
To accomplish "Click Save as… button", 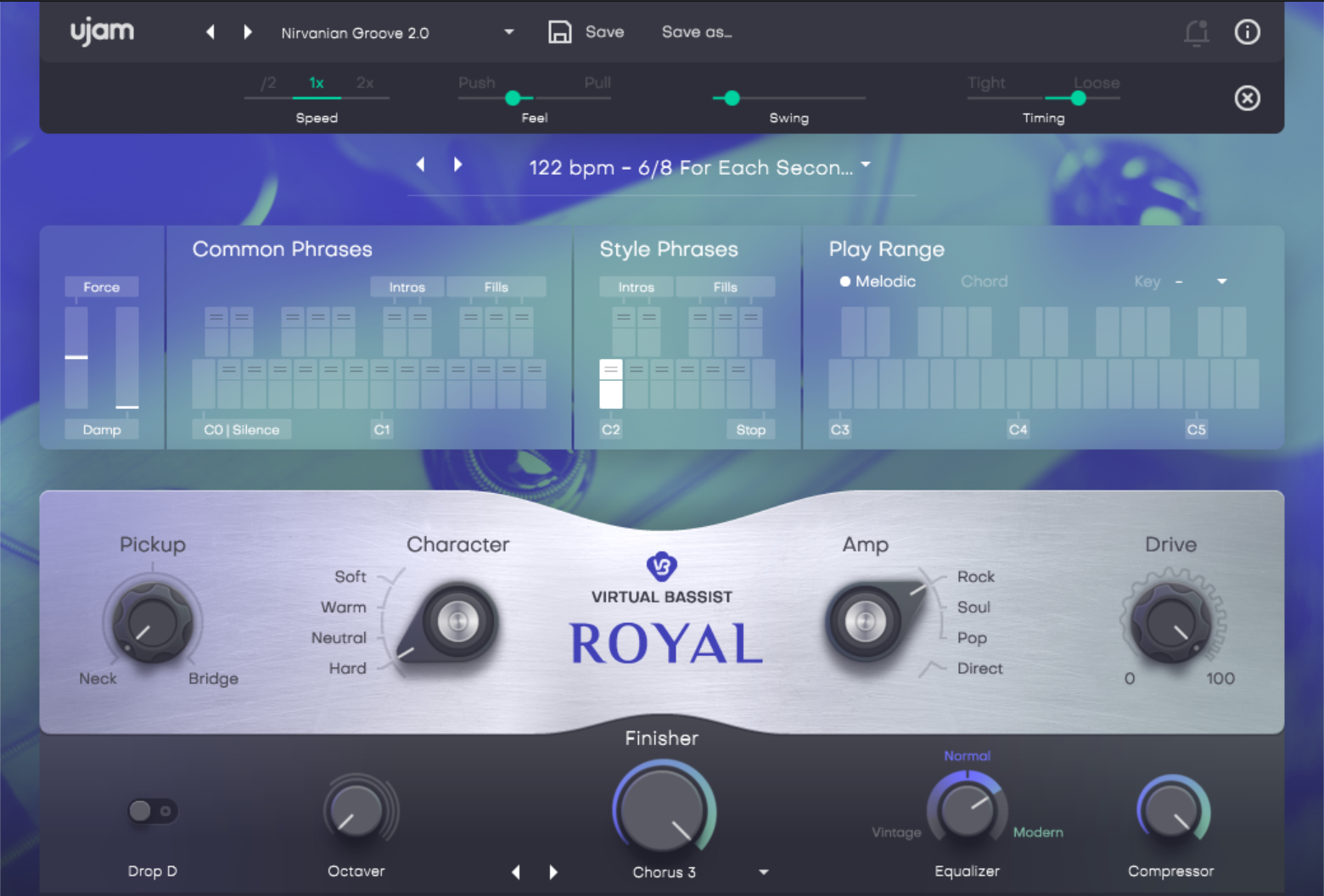I will tap(697, 32).
